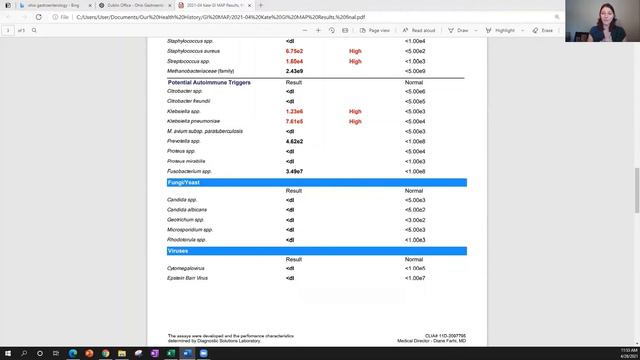Zoom in the PDF with the plus icon
640x360 pixels.
pyautogui.click(x=318, y=30)
